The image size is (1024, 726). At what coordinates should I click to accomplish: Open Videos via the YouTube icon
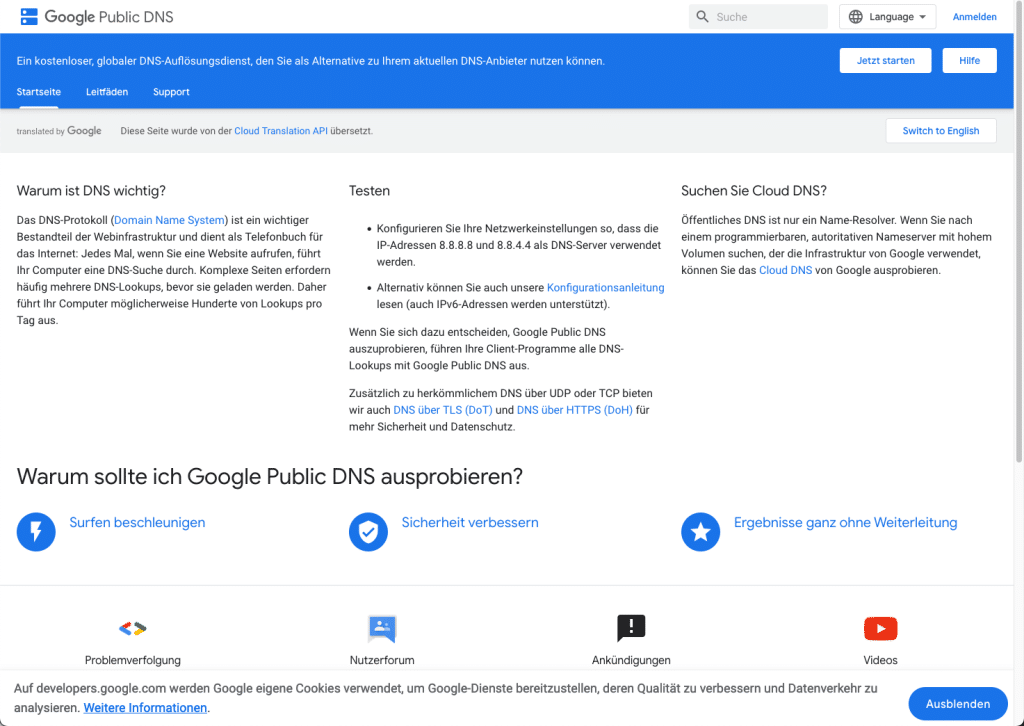point(880,629)
